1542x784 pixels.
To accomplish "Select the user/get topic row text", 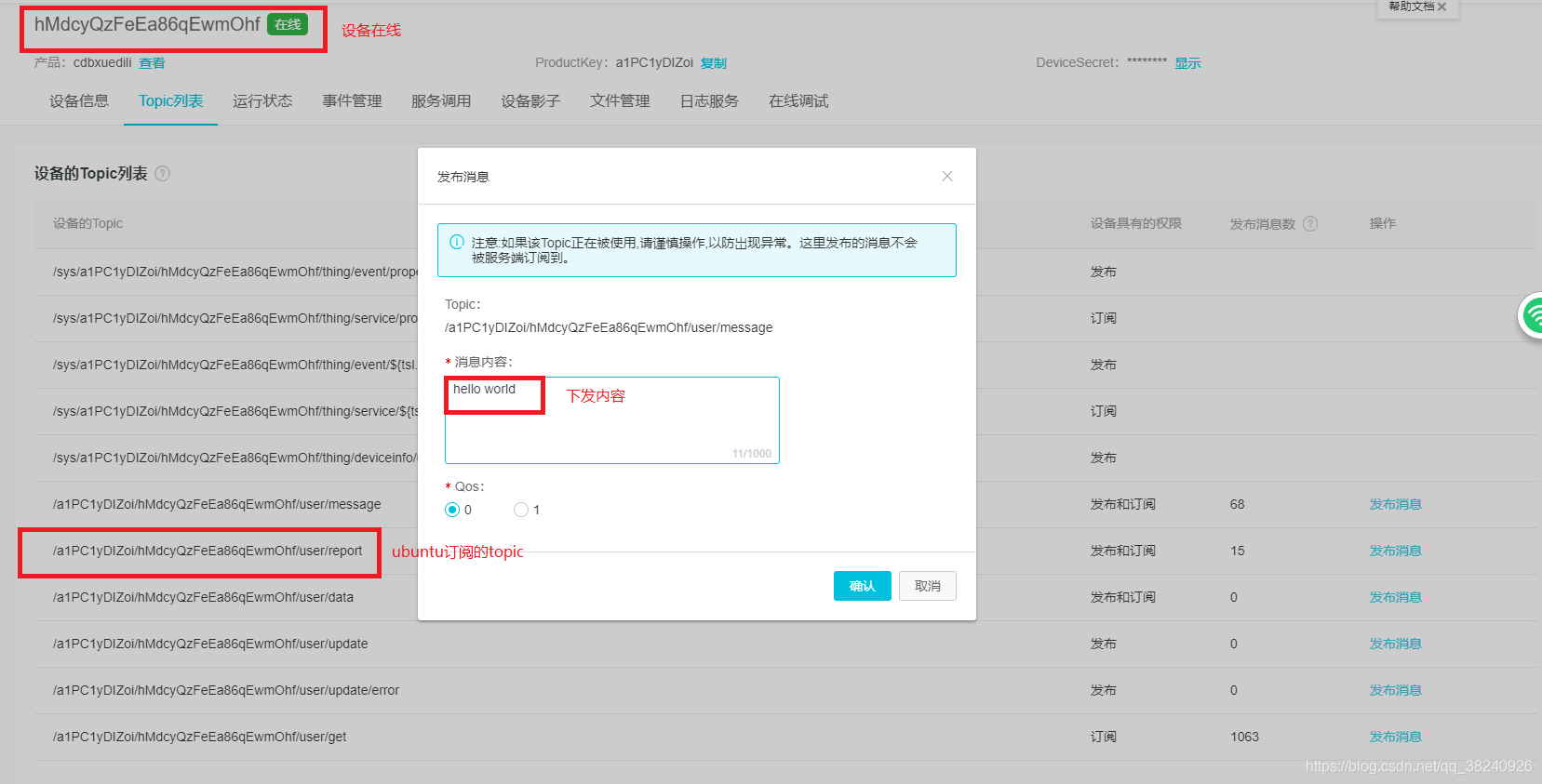I will (199, 737).
